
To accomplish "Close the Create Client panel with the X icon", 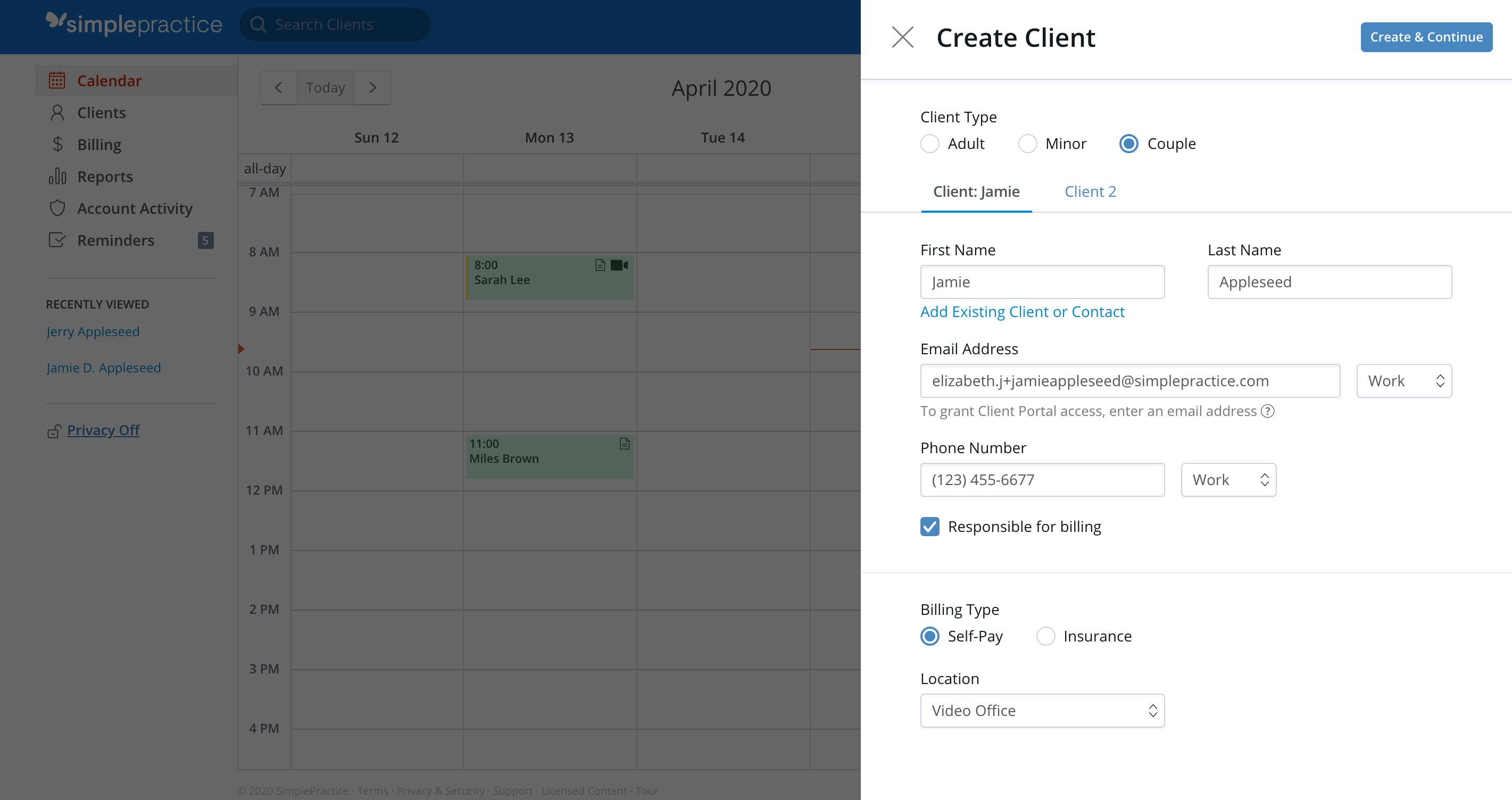I will (x=902, y=37).
